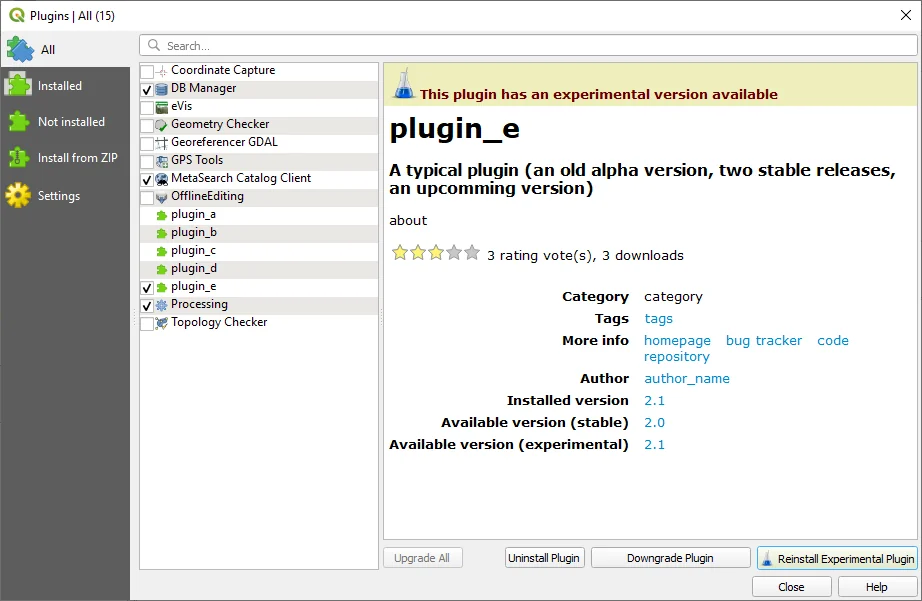Screen dimensions: 922x601
Task: Enable the OfflineEditing plugin checkbox
Action: point(147,198)
